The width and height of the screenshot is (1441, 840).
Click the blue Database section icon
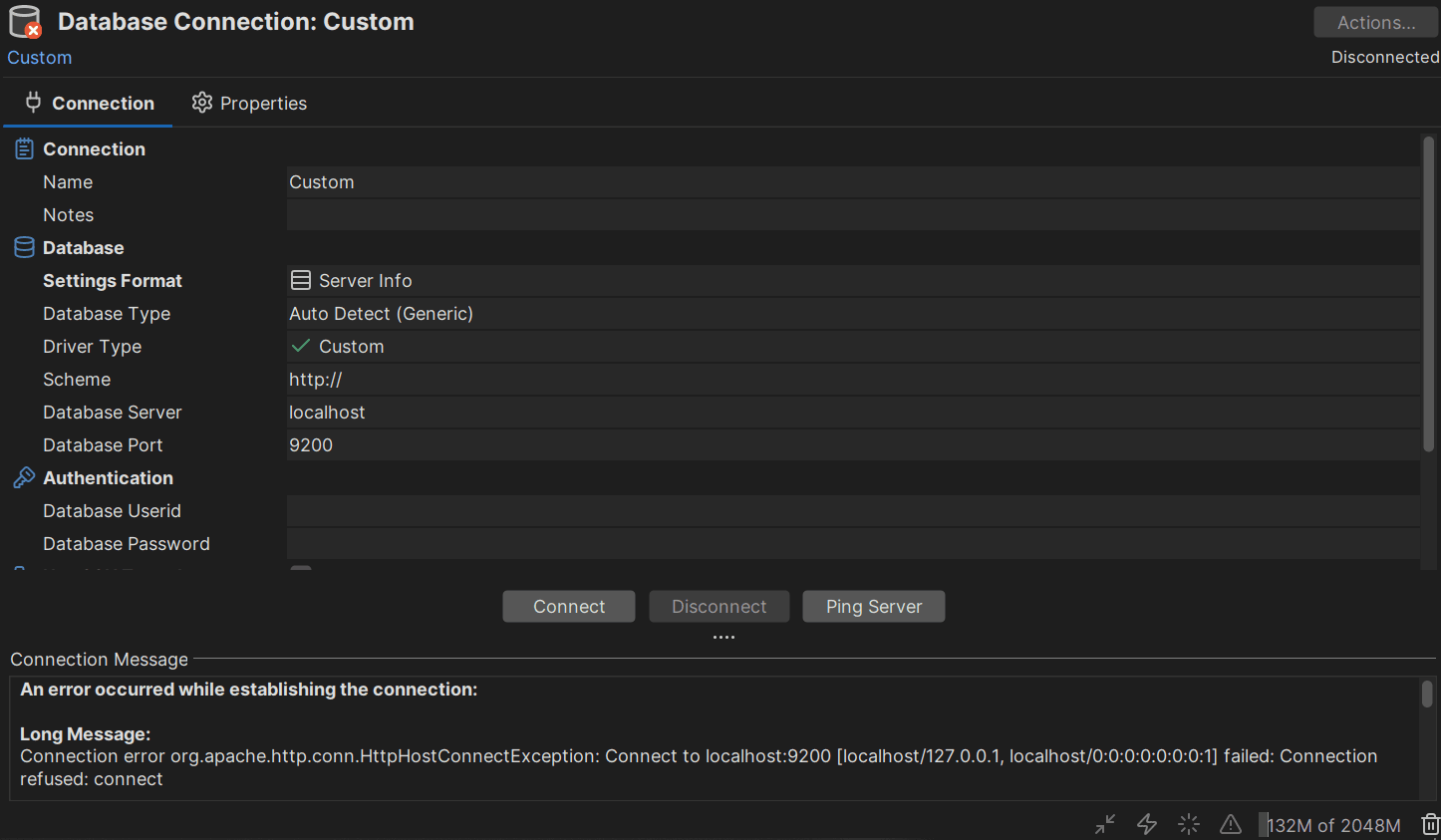23,246
